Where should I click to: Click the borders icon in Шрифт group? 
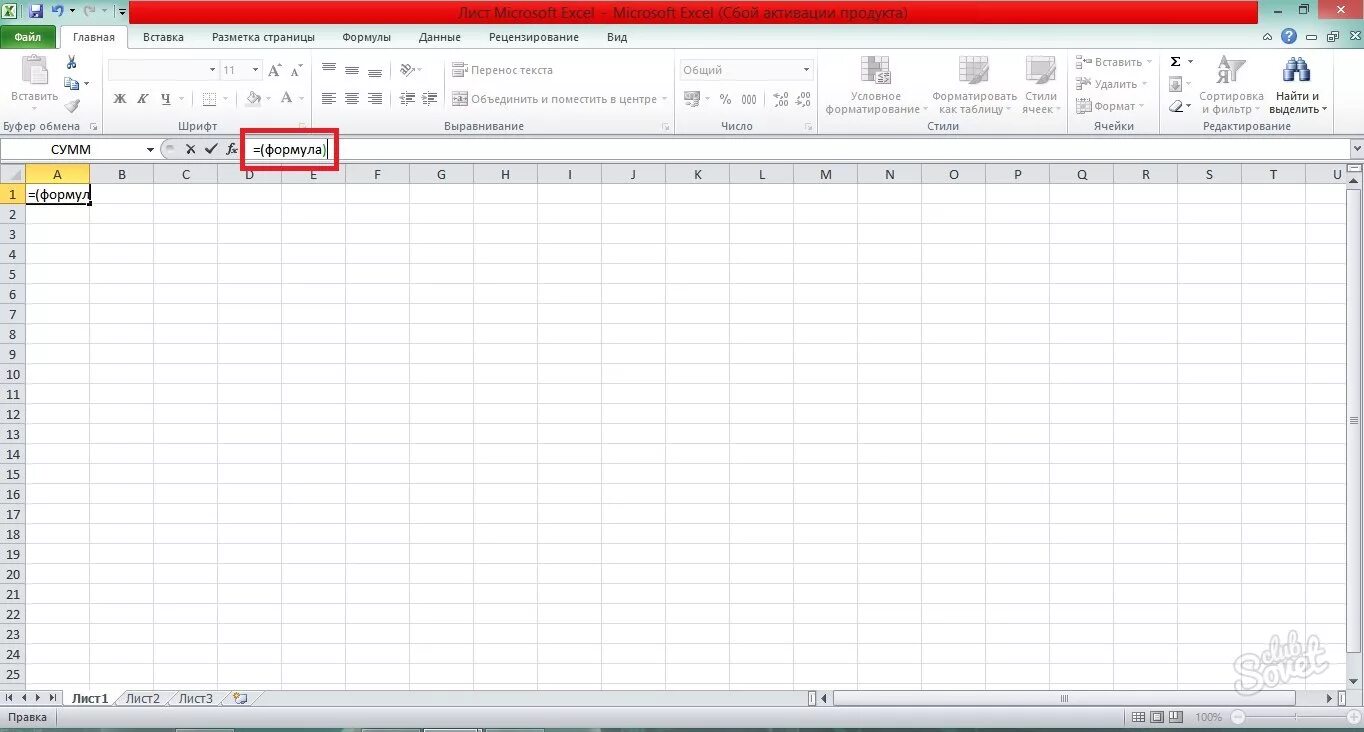click(x=209, y=99)
